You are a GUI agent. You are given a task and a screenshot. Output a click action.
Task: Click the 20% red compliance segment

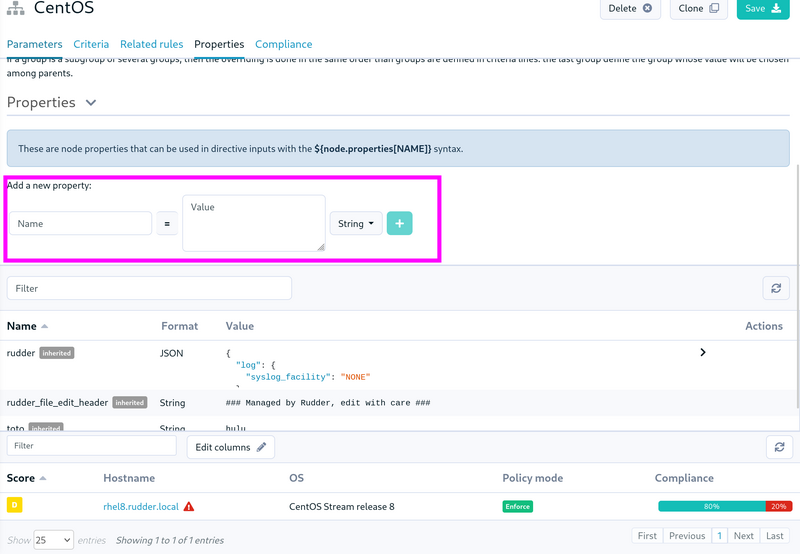tap(779, 507)
